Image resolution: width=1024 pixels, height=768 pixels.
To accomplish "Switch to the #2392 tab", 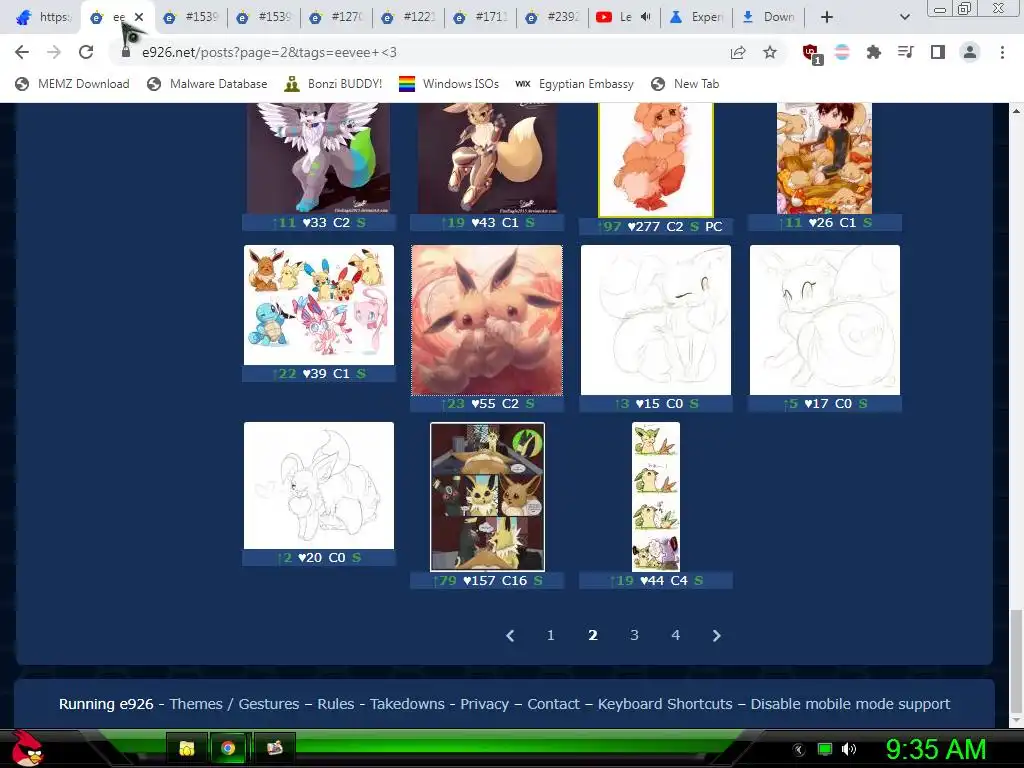I will (x=552, y=17).
